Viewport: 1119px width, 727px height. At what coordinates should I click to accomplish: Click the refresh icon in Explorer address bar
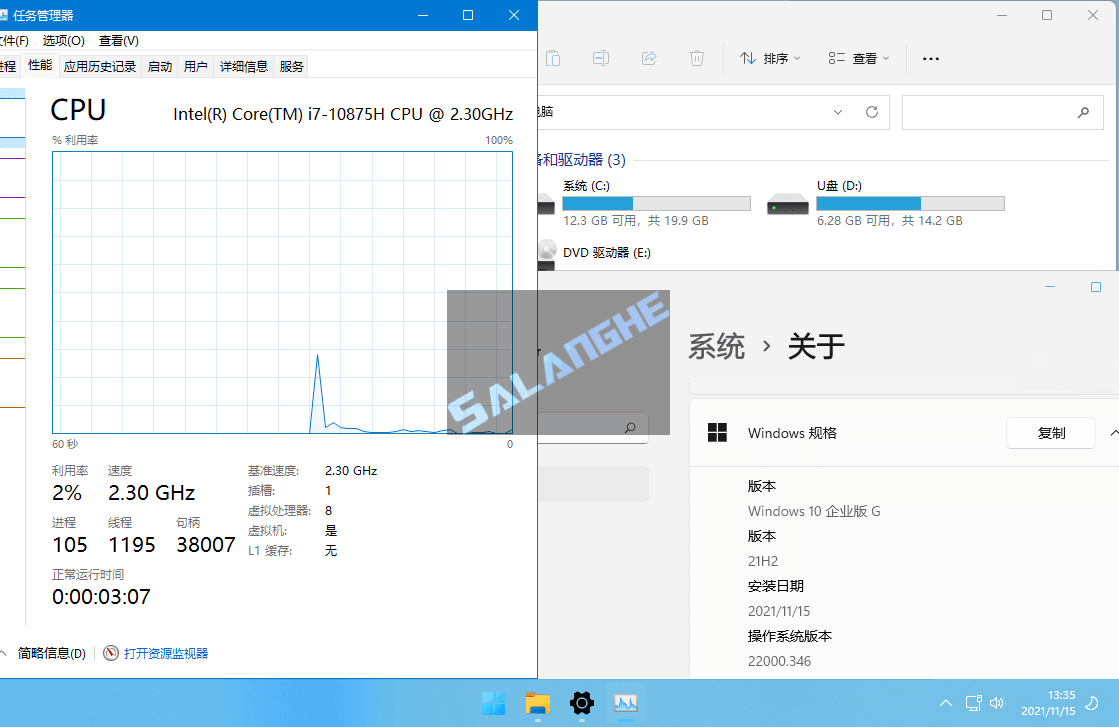click(871, 112)
